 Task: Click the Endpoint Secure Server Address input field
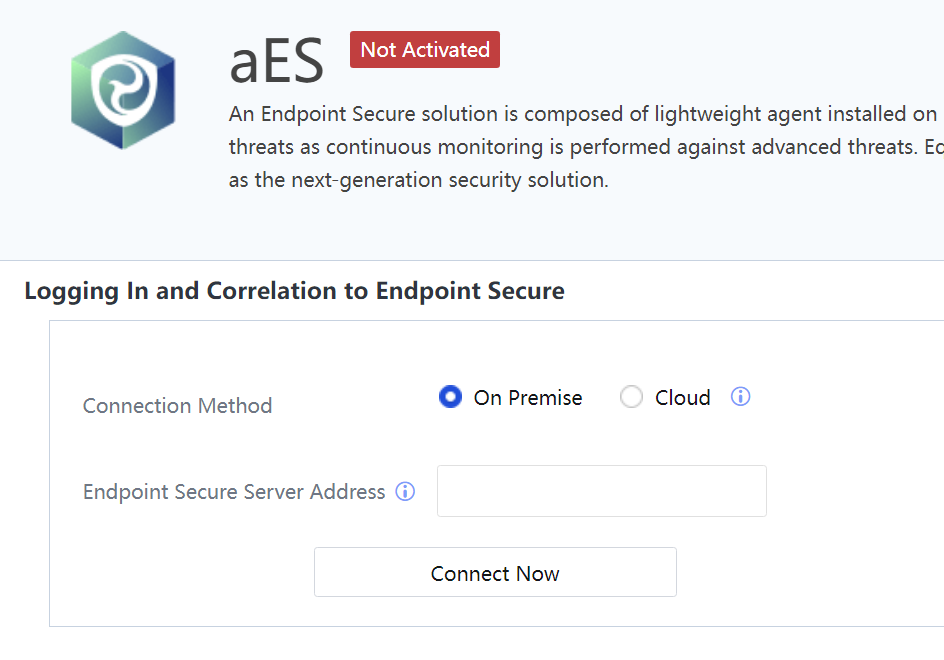601,491
